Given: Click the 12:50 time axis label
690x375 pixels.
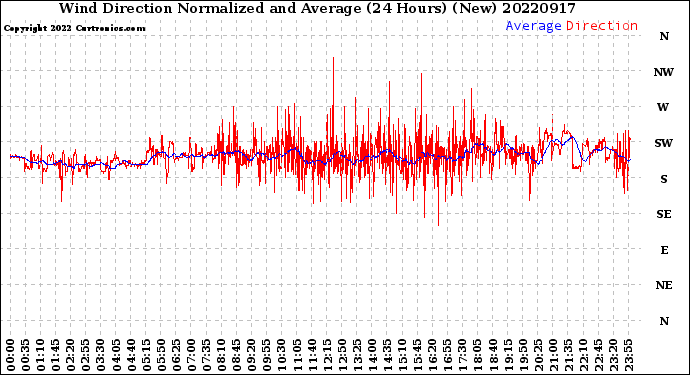Looking at the screenshot, I should click(x=342, y=355).
